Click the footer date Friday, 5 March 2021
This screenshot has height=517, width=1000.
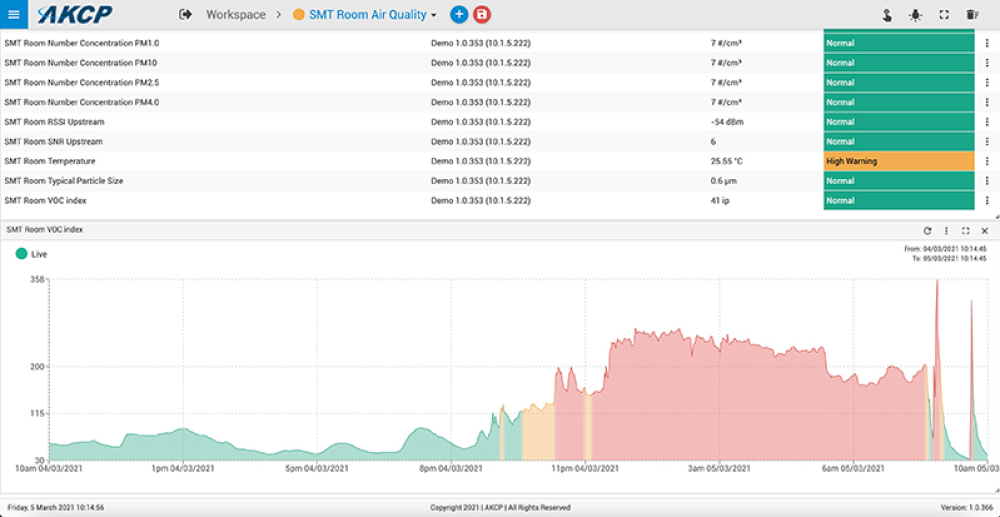56,508
